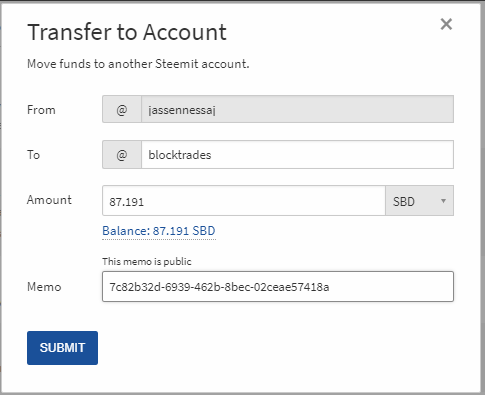
Task: Click the 'This memo is public' note
Action: 147,261
